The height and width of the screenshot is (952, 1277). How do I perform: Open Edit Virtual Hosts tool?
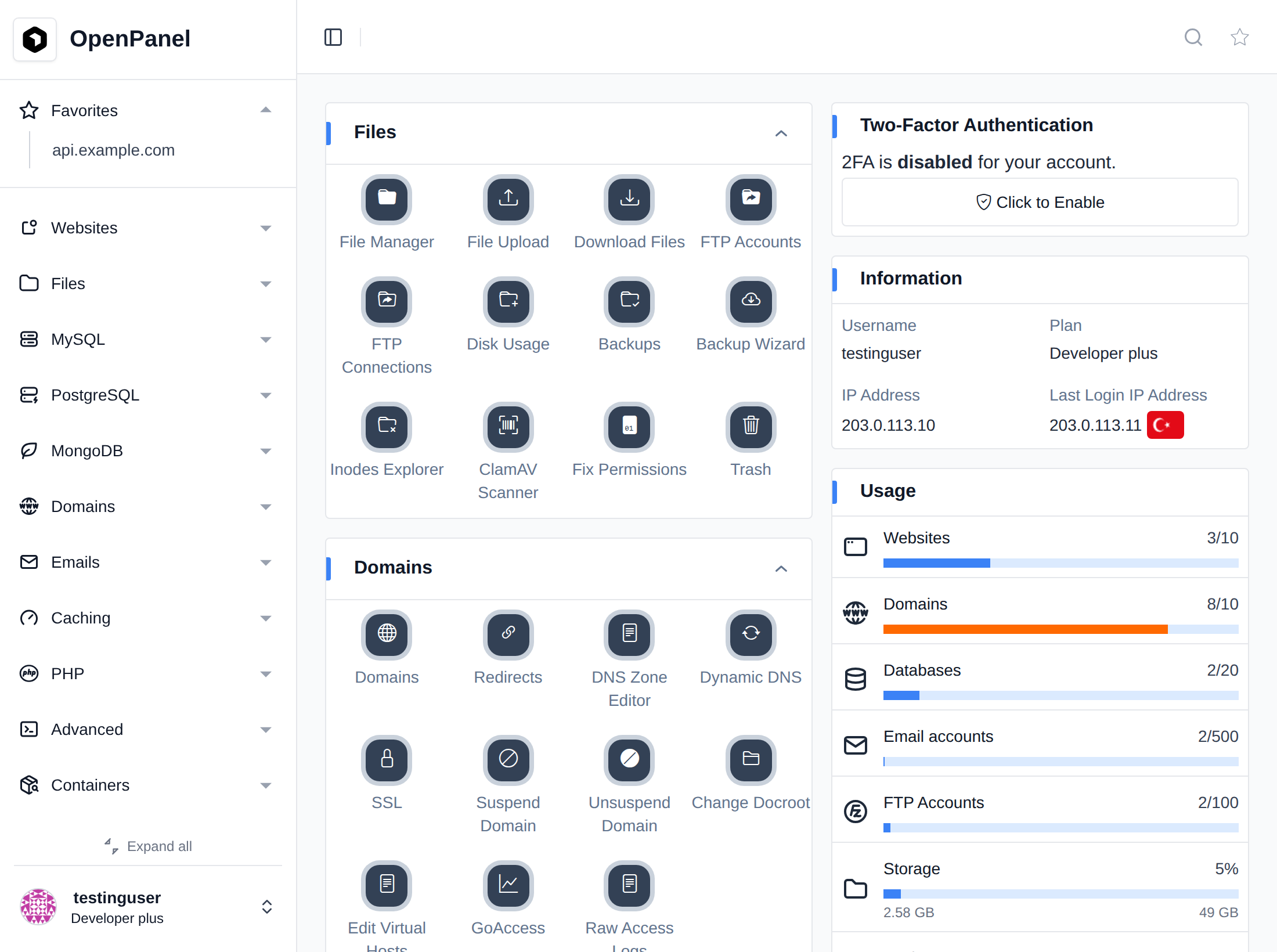pyautogui.click(x=387, y=885)
